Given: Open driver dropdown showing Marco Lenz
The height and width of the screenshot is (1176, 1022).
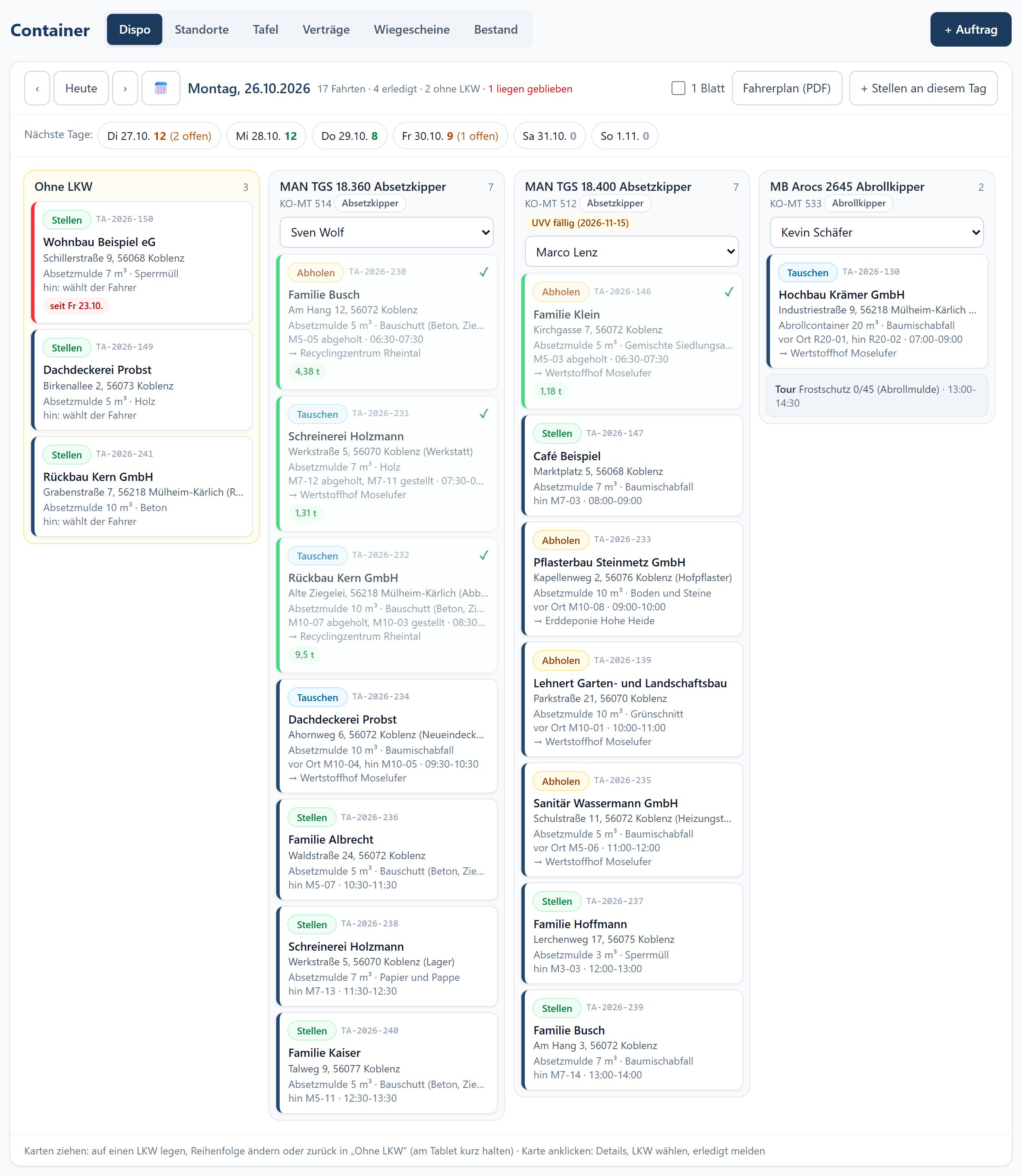Looking at the screenshot, I should pyautogui.click(x=631, y=252).
